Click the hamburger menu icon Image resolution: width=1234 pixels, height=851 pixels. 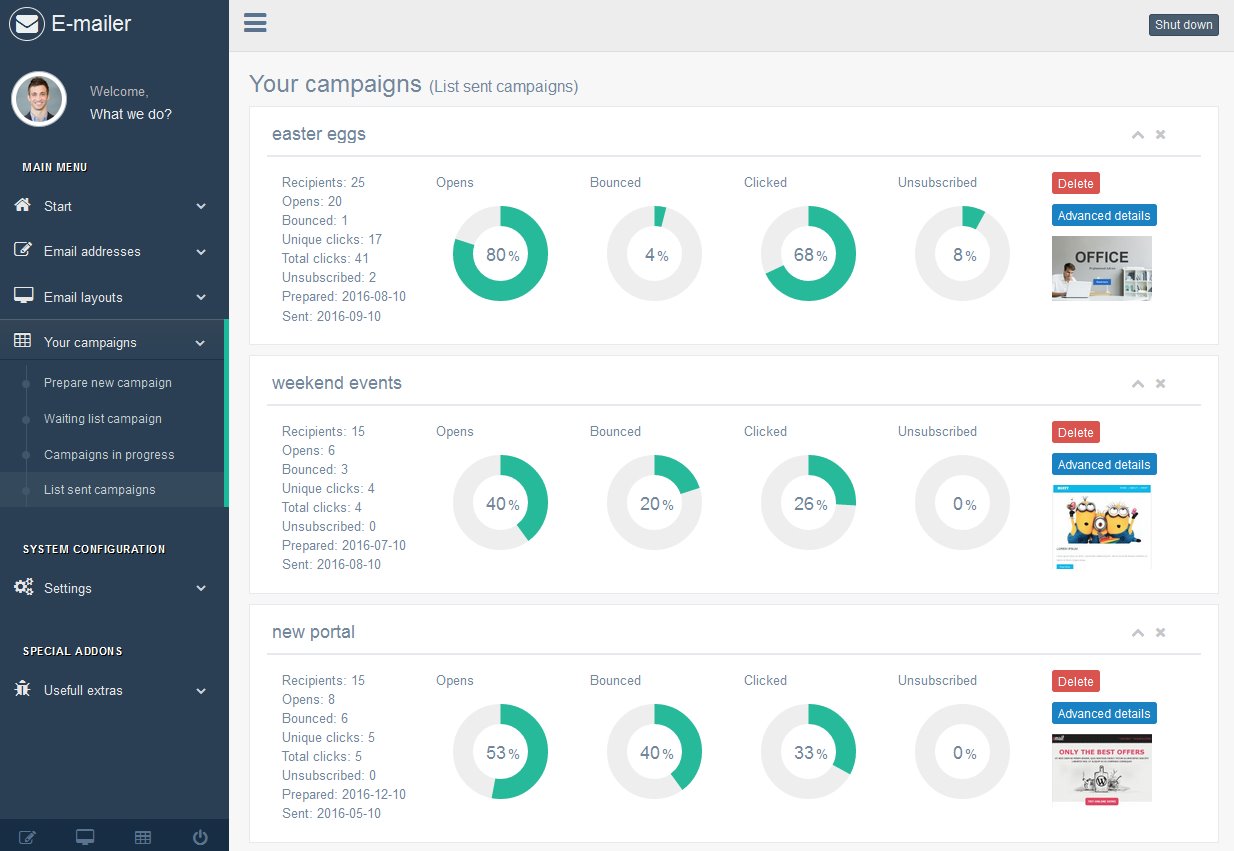pos(255,23)
